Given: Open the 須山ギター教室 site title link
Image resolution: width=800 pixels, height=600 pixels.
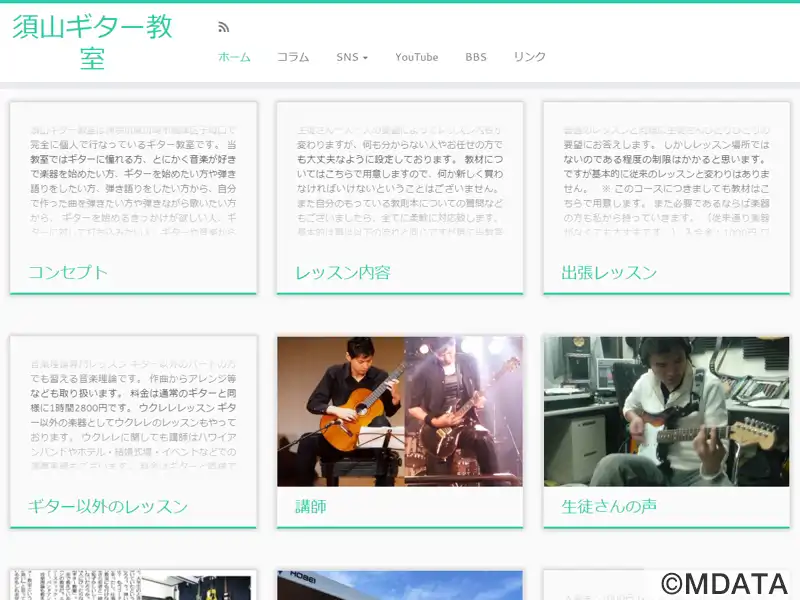Looking at the screenshot, I should click(x=92, y=42).
